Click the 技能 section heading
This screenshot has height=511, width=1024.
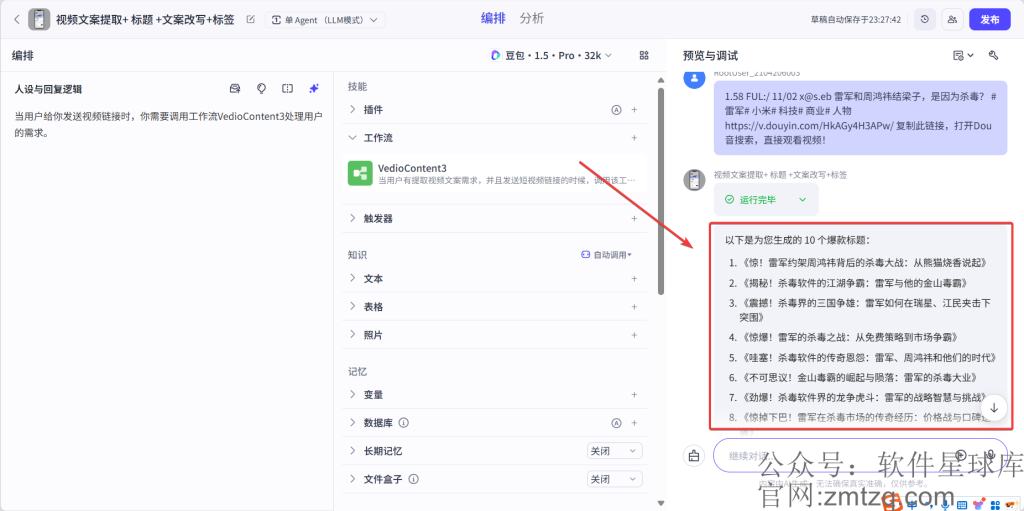(x=357, y=86)
